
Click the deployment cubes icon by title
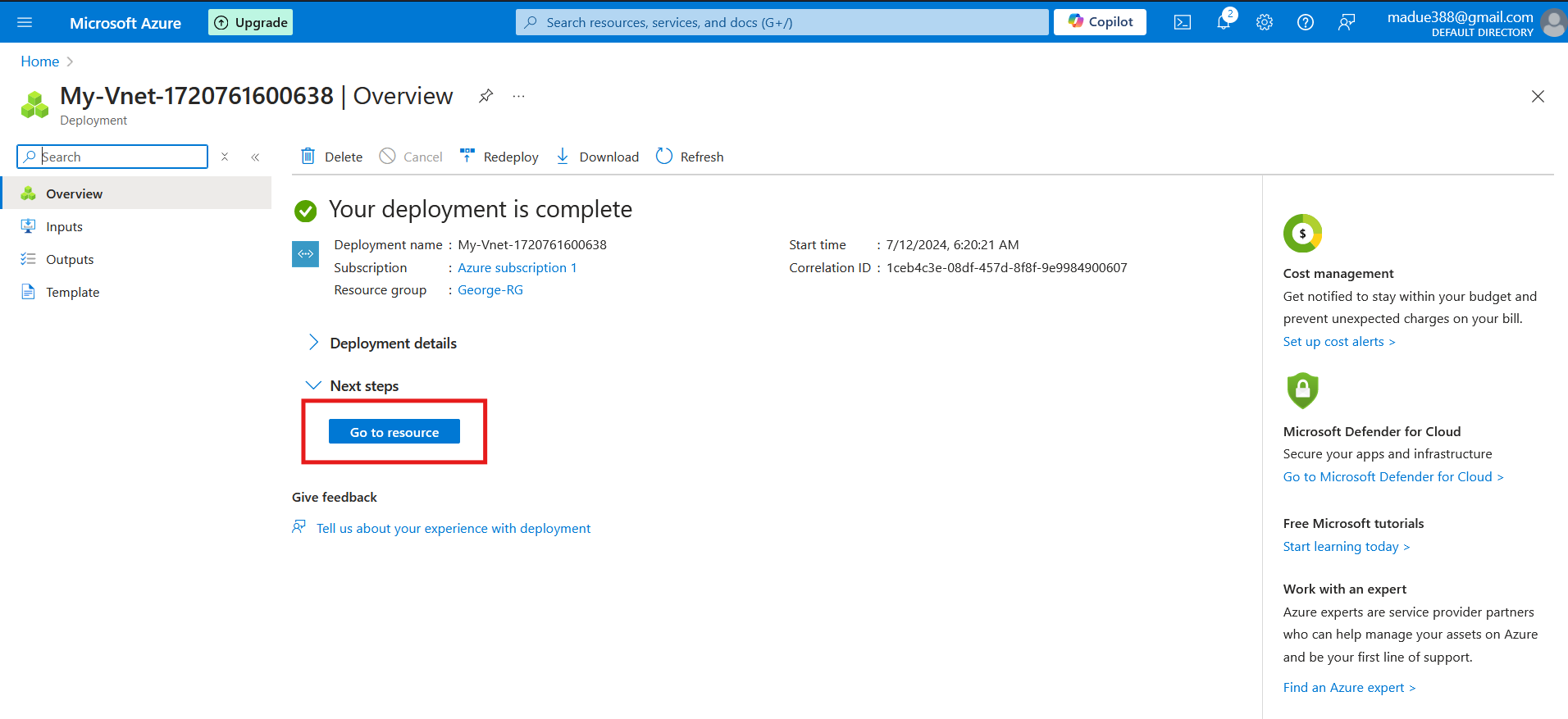[34, 105]
